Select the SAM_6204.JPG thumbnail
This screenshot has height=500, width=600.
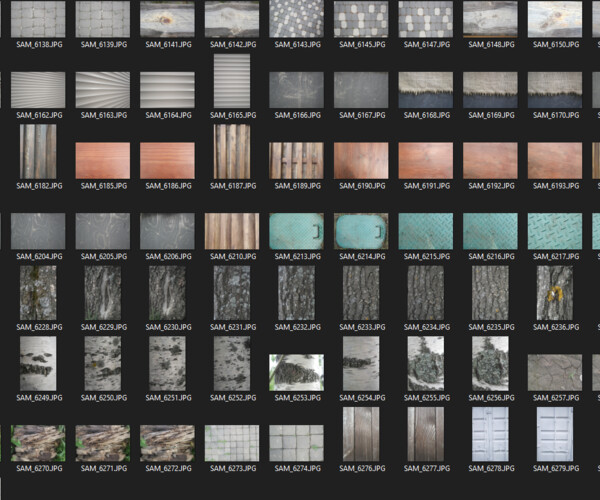click(x=38, y=231)
